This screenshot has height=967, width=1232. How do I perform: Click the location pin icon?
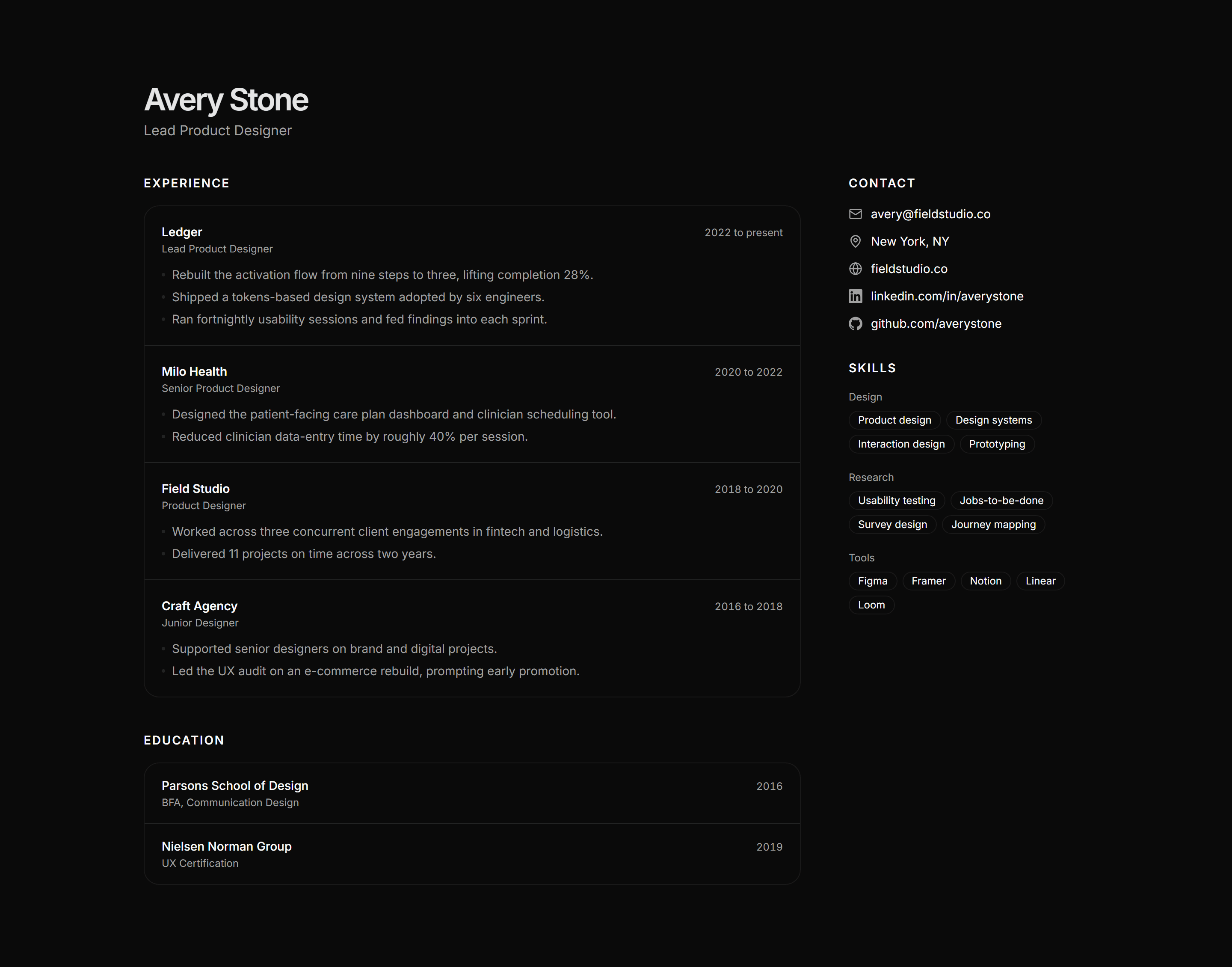pos(855,241)
